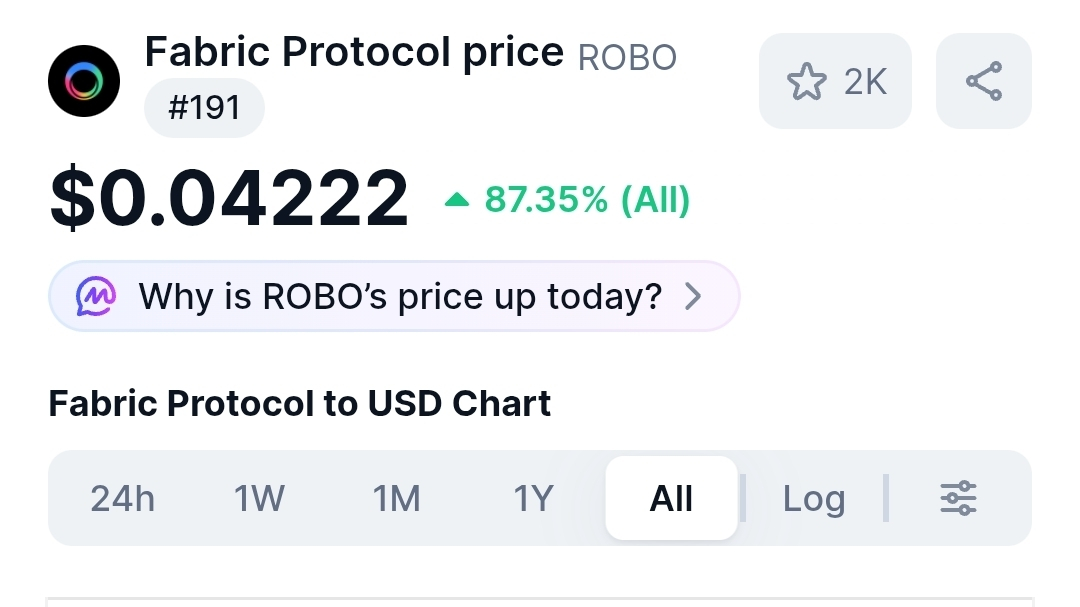Switch to the 1W chart range

259,498
